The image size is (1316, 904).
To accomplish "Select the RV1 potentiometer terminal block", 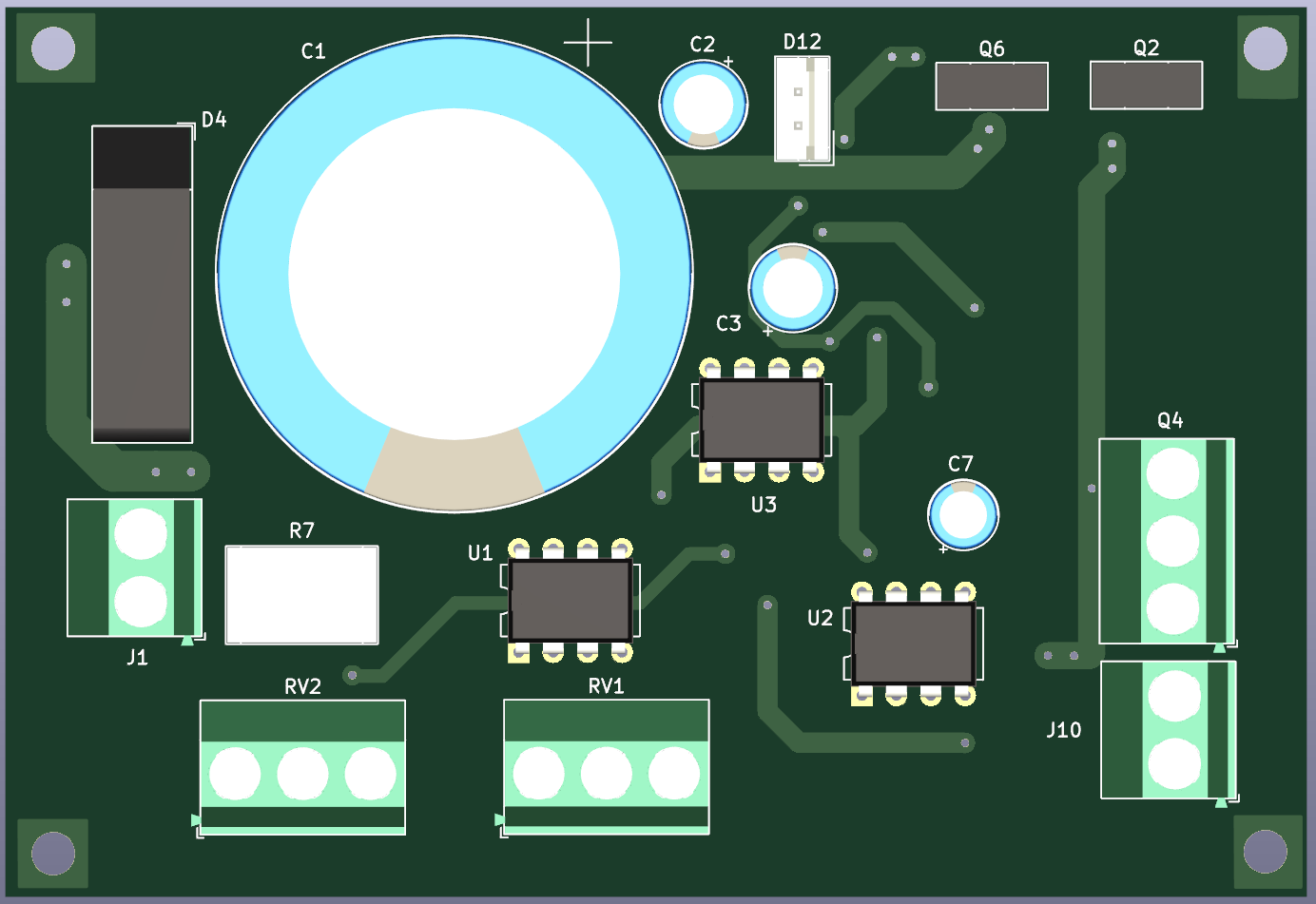I will (607, 768).
